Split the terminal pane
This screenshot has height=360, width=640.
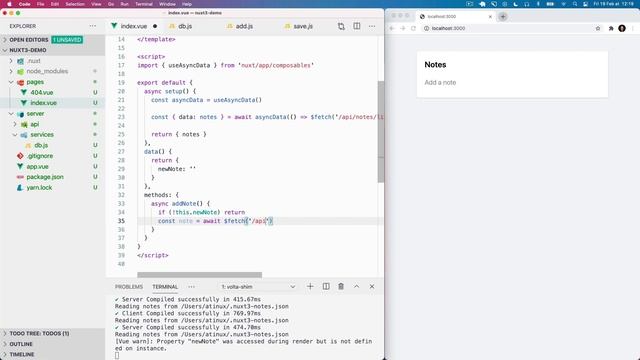326,287
